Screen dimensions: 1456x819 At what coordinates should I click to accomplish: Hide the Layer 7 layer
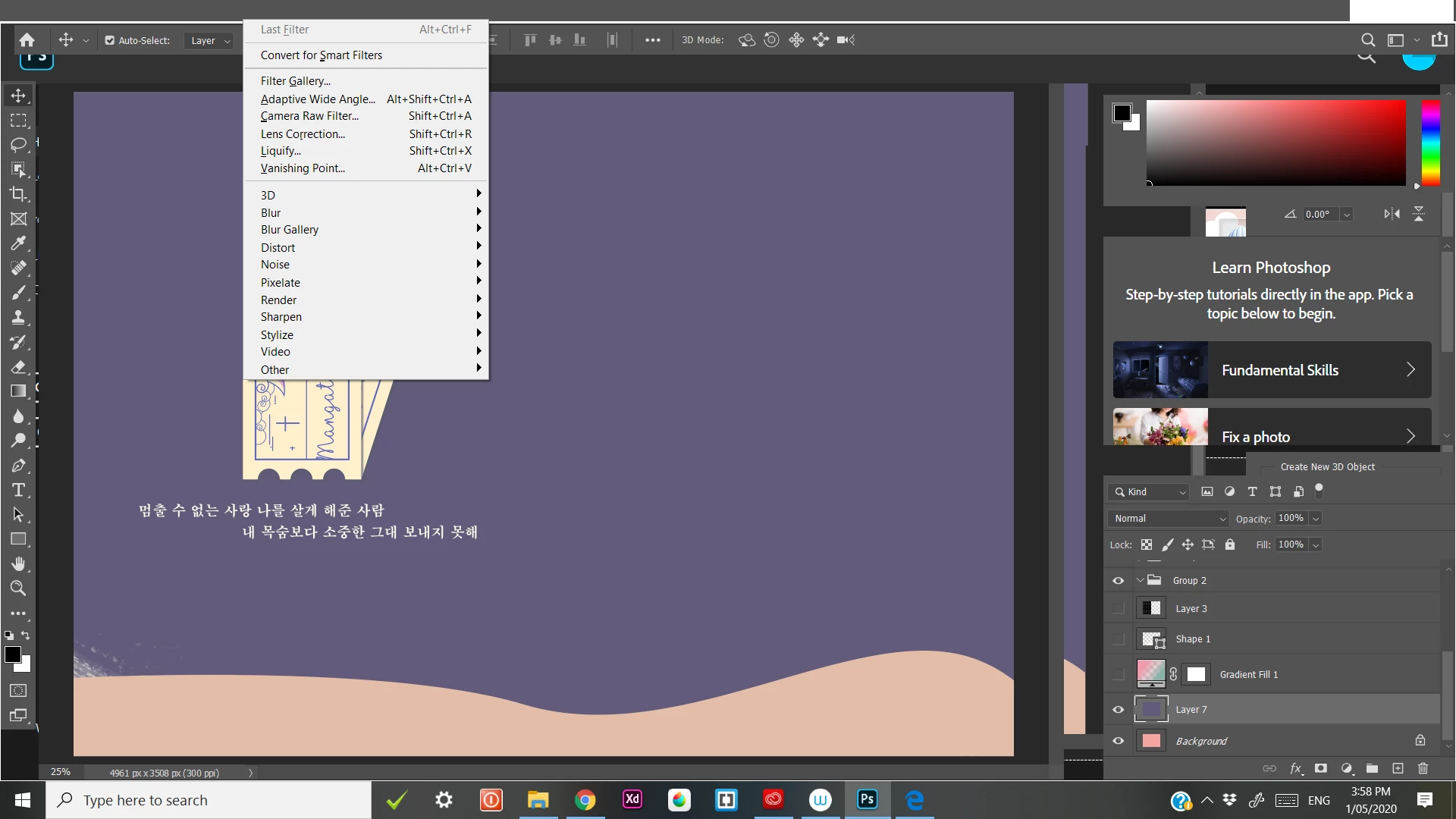1118,710
